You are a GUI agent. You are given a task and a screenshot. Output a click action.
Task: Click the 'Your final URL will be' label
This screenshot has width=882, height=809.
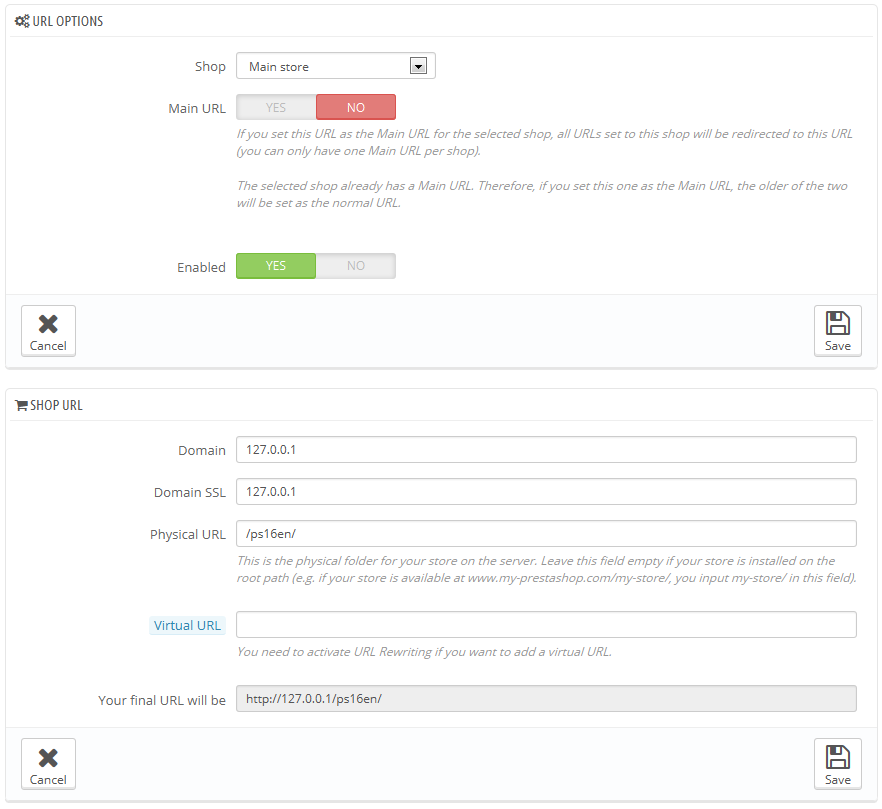pyautogui.click(x=162, y=700)
